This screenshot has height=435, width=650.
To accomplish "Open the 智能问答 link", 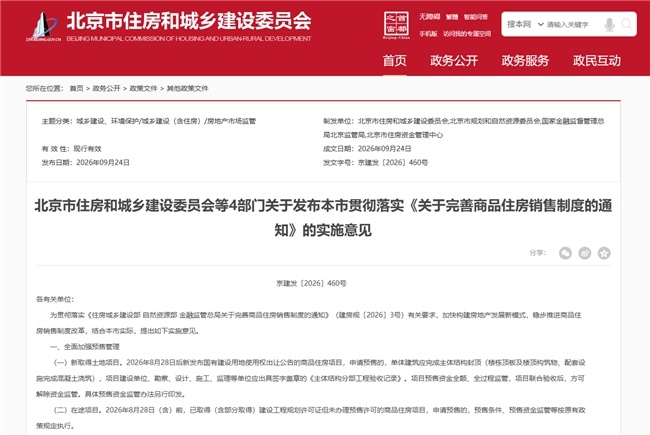I will 476,17.
